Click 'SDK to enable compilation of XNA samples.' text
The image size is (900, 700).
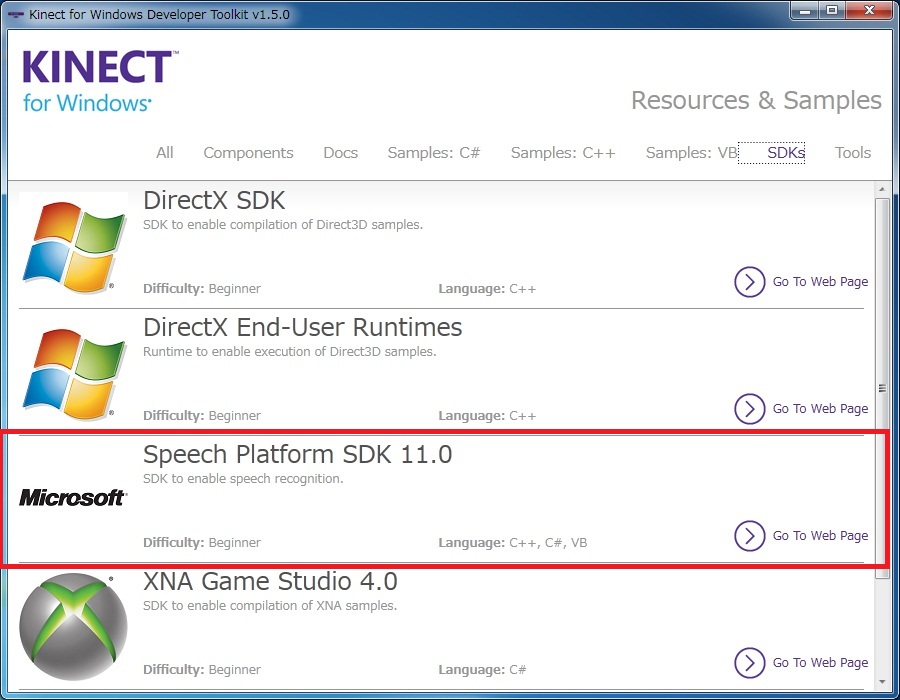[270, 605]
